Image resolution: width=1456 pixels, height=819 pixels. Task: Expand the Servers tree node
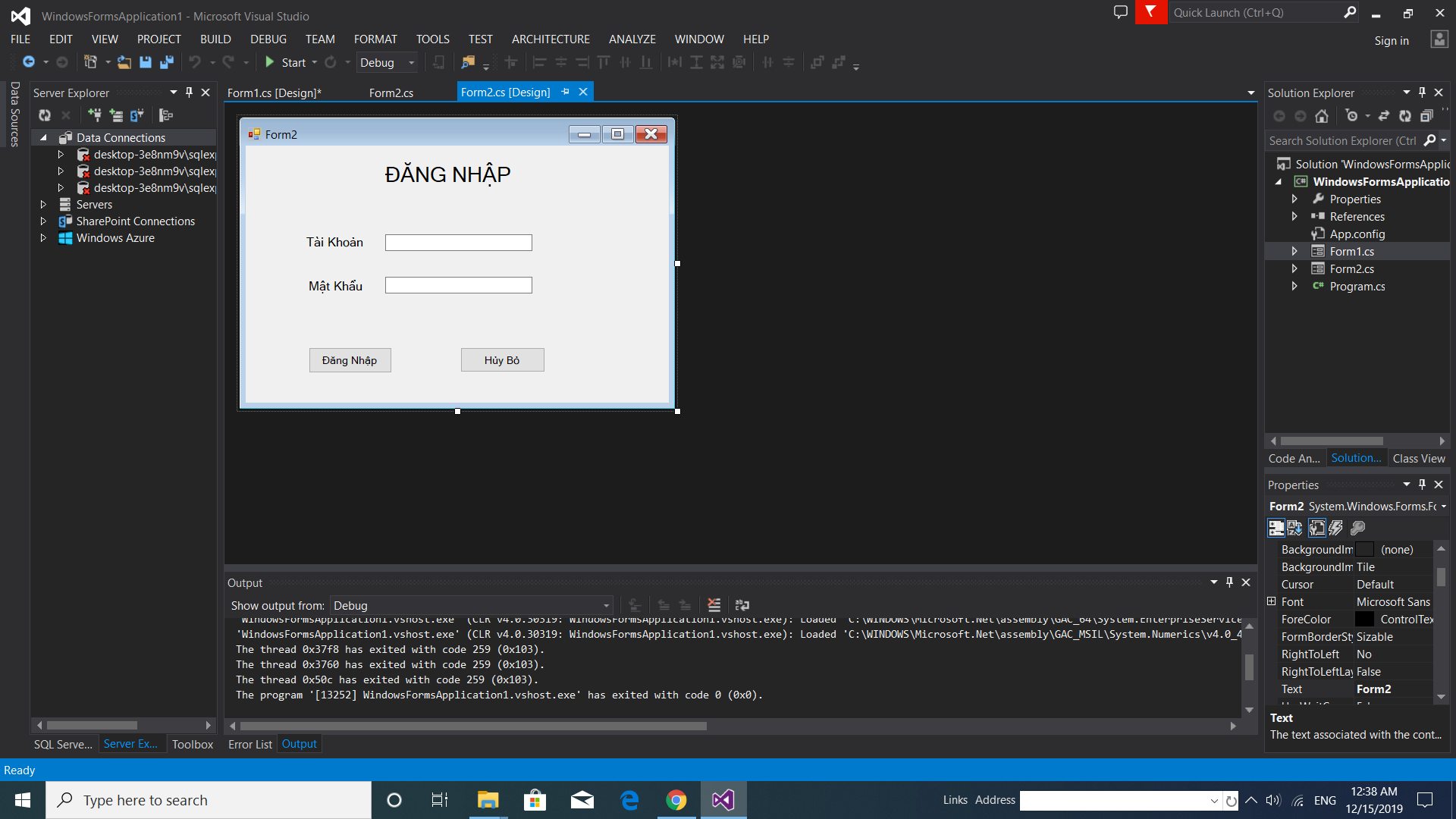pos(43,205)
